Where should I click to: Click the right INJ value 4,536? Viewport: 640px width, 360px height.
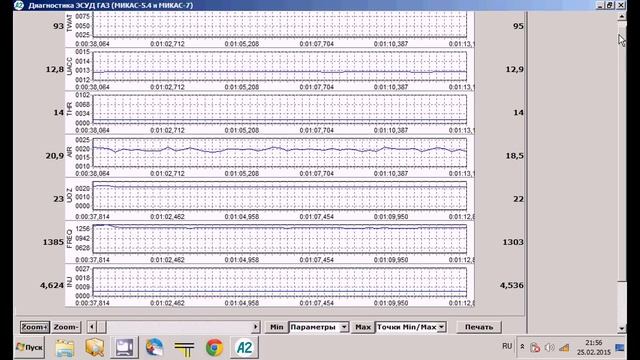512,285
